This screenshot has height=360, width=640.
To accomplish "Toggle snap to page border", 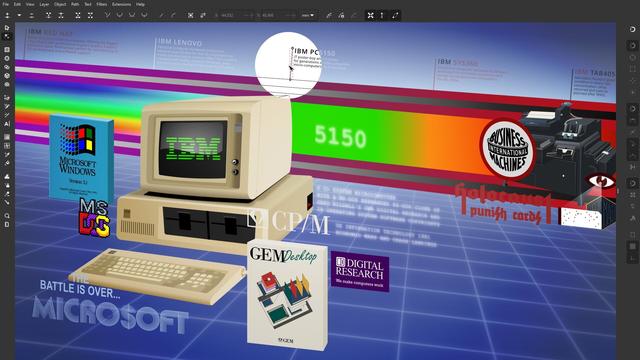I will [x=632, y=235].
